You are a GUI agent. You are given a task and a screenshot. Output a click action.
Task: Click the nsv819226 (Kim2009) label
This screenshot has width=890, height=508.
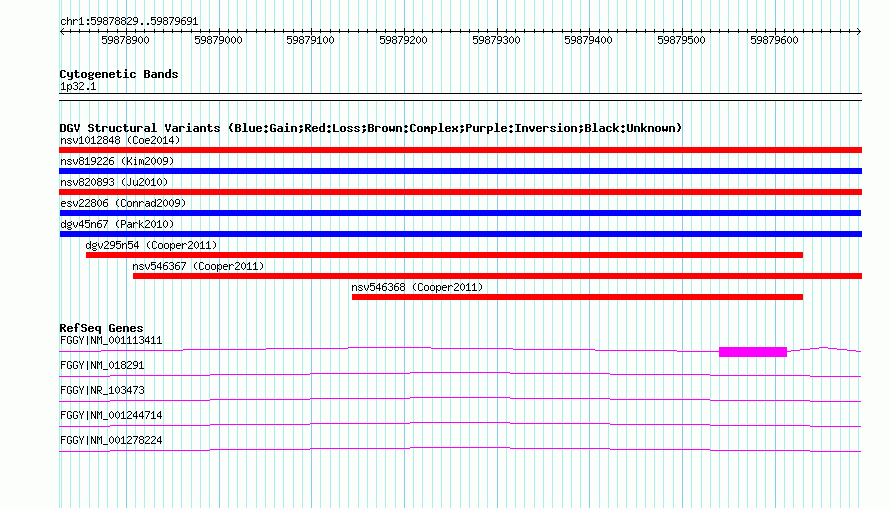tap(117, 161)
